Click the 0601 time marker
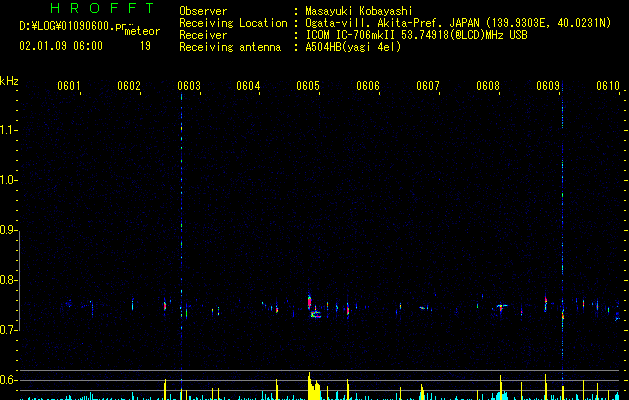Screen dimensions: 629x400 pos(69,86)
